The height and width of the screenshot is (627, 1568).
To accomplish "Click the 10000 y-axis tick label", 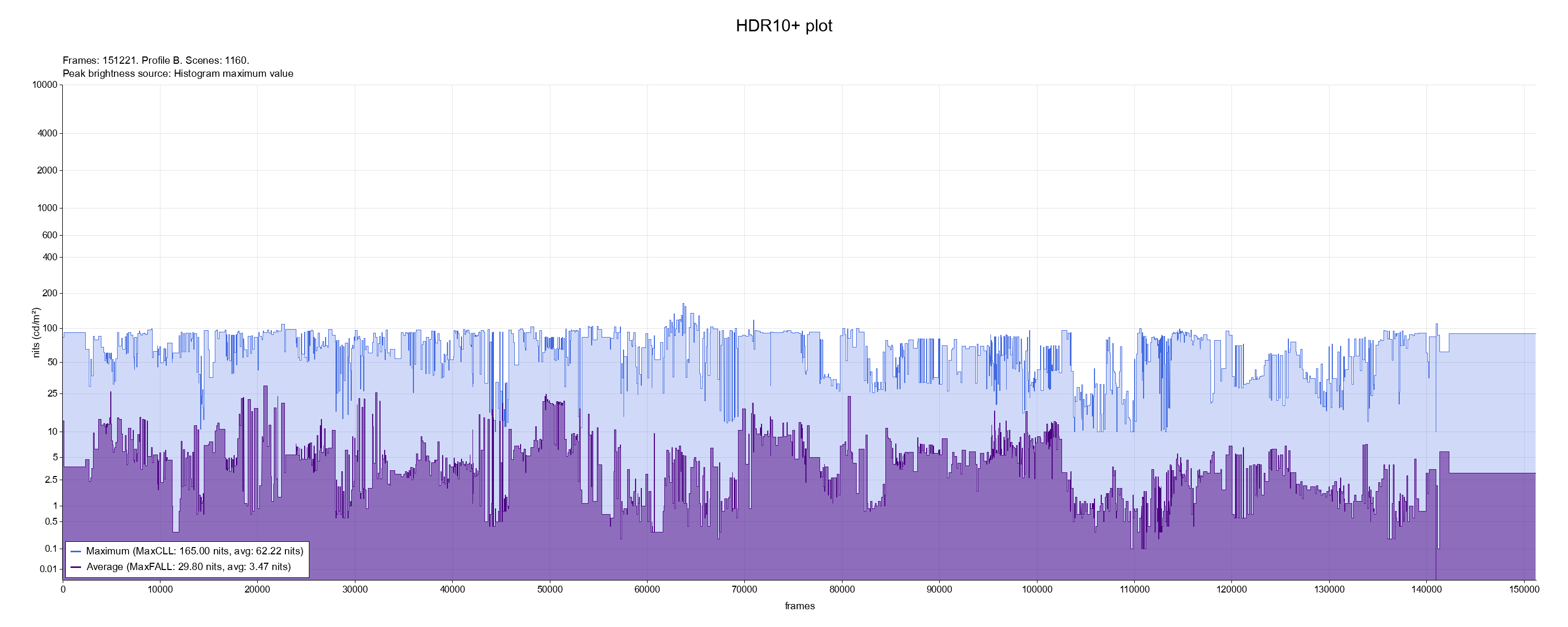I will click(44, 85).
